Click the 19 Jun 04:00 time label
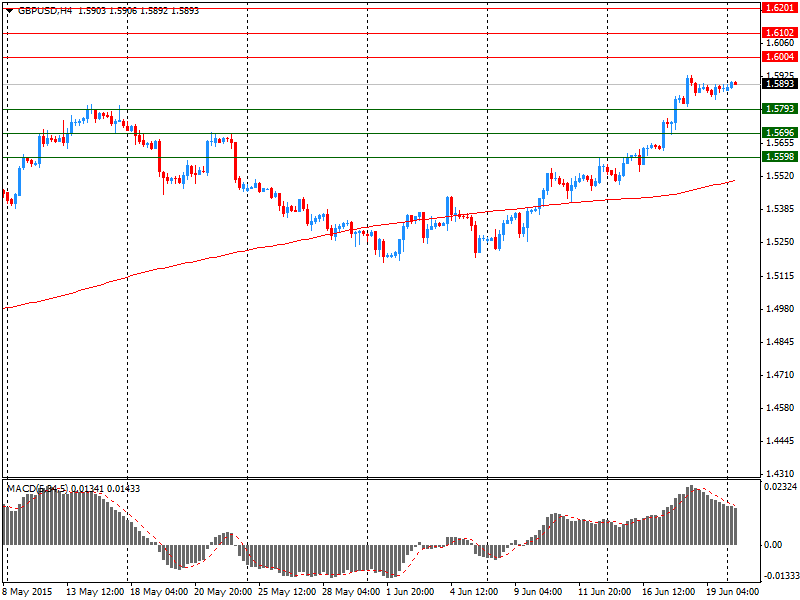Image resolution: width=800 pixels, height=600 pixels. [x=733, y=592]
